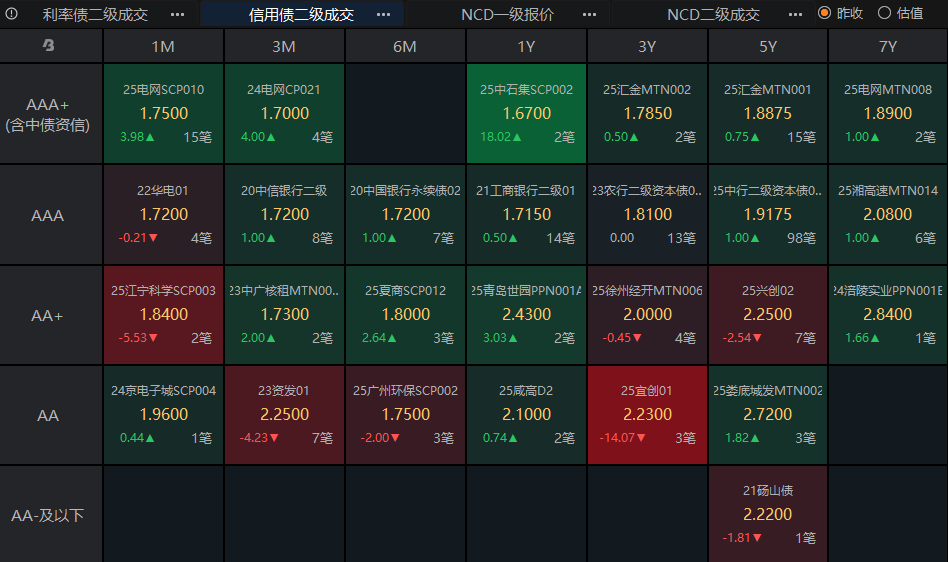Click the 5Y column header
Screen dimensions: 948x562
tap(768, 46)
